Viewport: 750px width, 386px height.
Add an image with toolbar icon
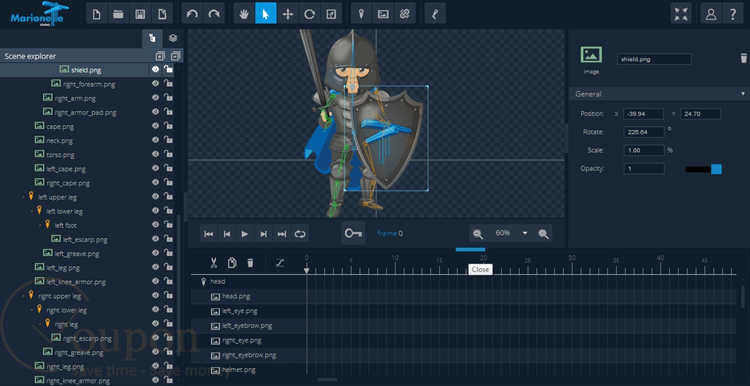[x=383, y=13]
